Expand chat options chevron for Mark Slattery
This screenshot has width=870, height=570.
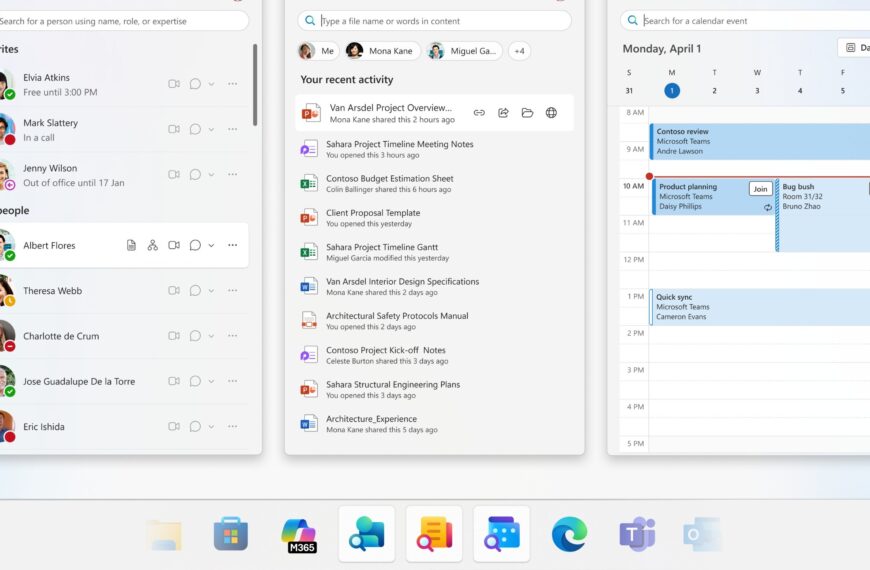click(211, 130)
